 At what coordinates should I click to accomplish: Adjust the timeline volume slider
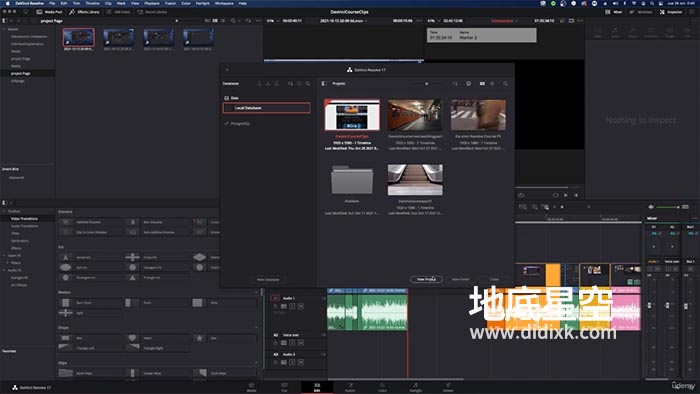tap(668, 207)
